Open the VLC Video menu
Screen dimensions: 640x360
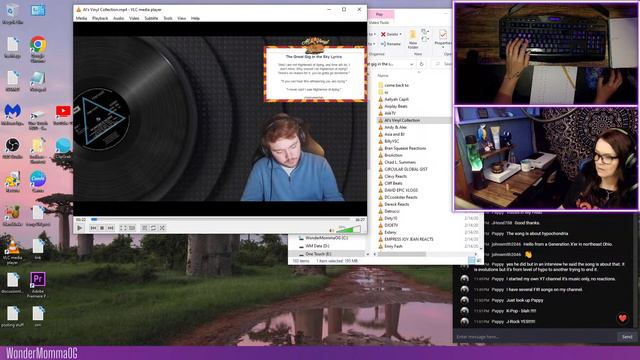[x=134, y=18]
